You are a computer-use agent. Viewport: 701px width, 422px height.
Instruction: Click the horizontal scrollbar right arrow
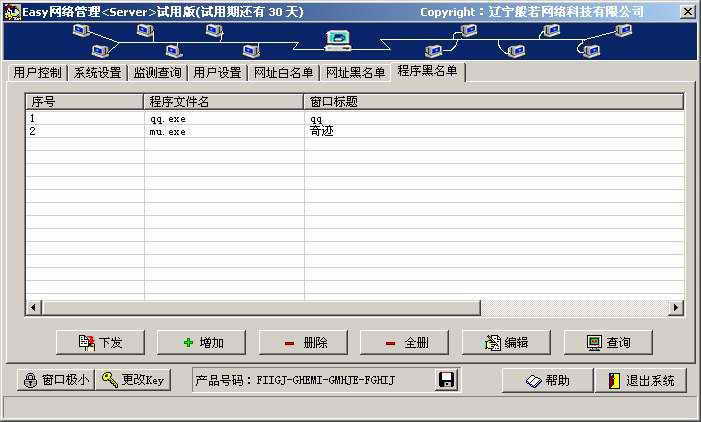pos(676,307)
